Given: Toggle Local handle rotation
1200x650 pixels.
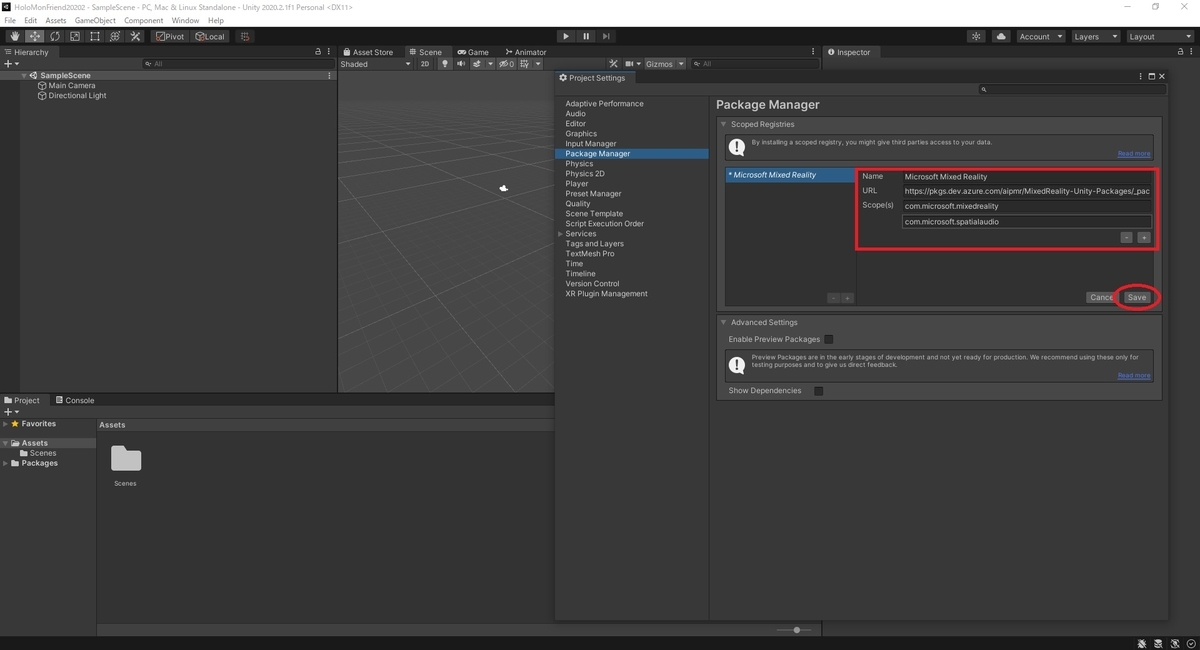Looking at the screenshot, I should point(211,36).
